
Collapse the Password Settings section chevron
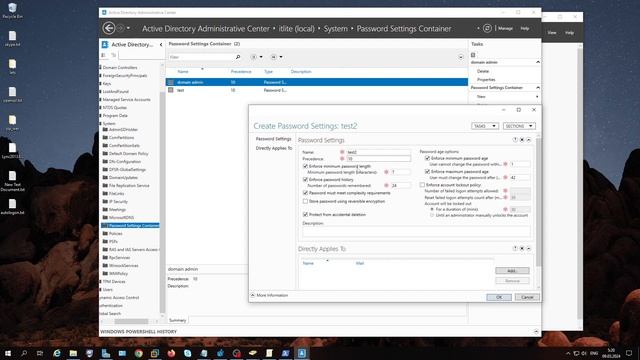pos(529,140)
